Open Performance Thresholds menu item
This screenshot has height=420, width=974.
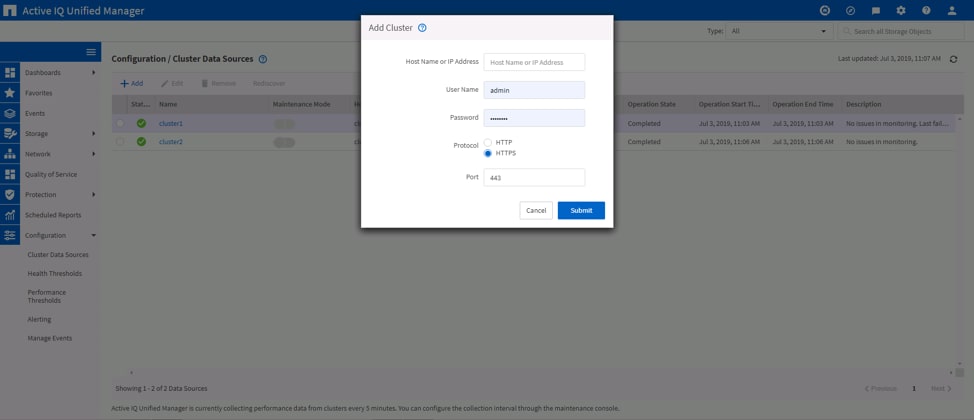[x=47, y=296]
